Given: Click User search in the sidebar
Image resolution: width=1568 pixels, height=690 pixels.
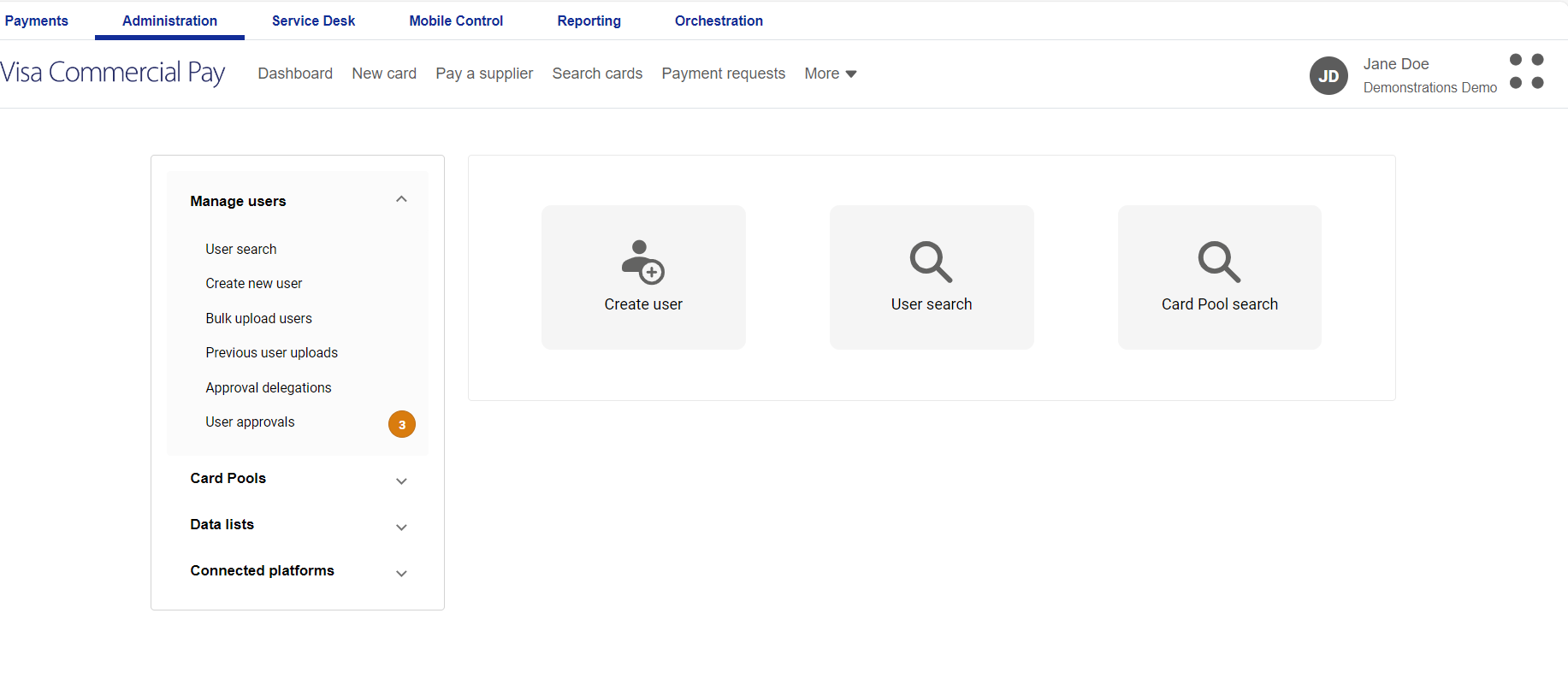Looking at the screenshot, I should [x=241, y=249].
